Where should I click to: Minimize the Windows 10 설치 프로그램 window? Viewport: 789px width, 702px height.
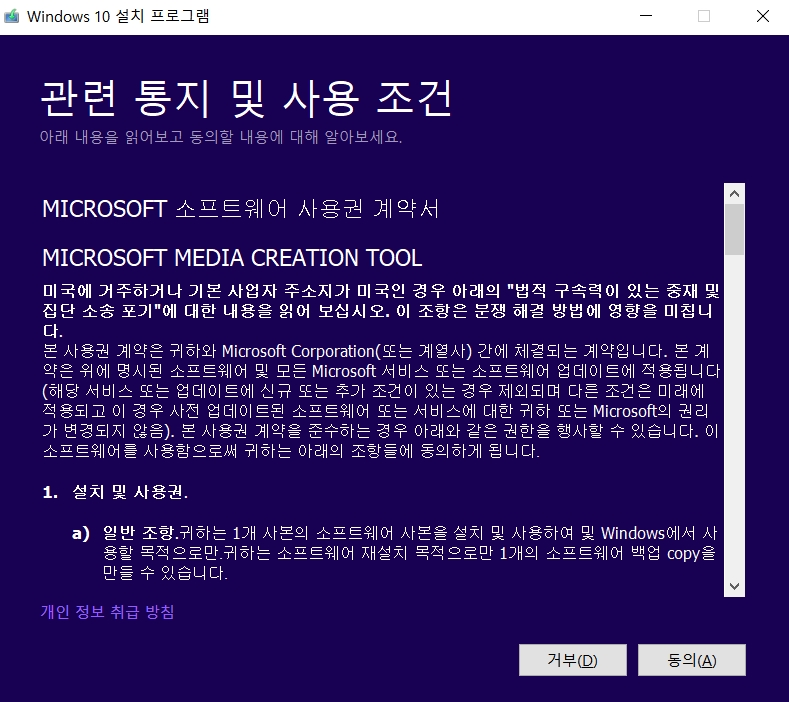point(646,16)
